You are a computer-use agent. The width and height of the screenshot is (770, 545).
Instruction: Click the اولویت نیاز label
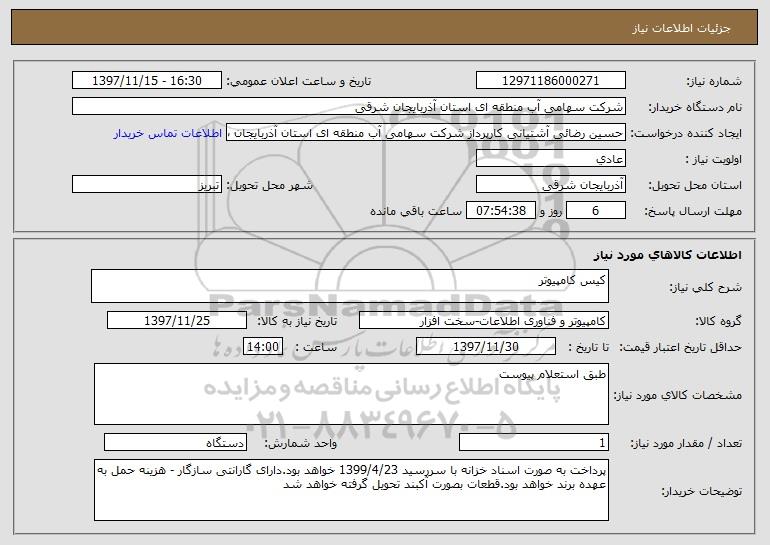tap(714, 160)
